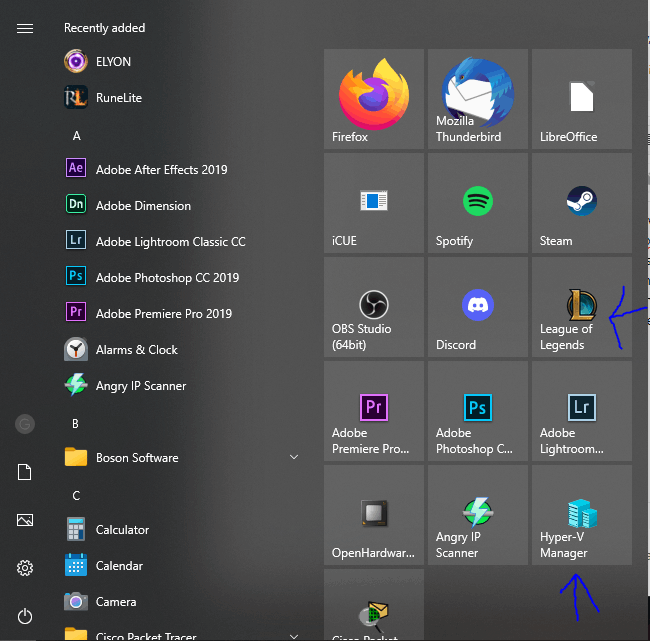Launch the League of Legends tile
The width and height of the screenshot is (650, 641).
coord(582,307)
